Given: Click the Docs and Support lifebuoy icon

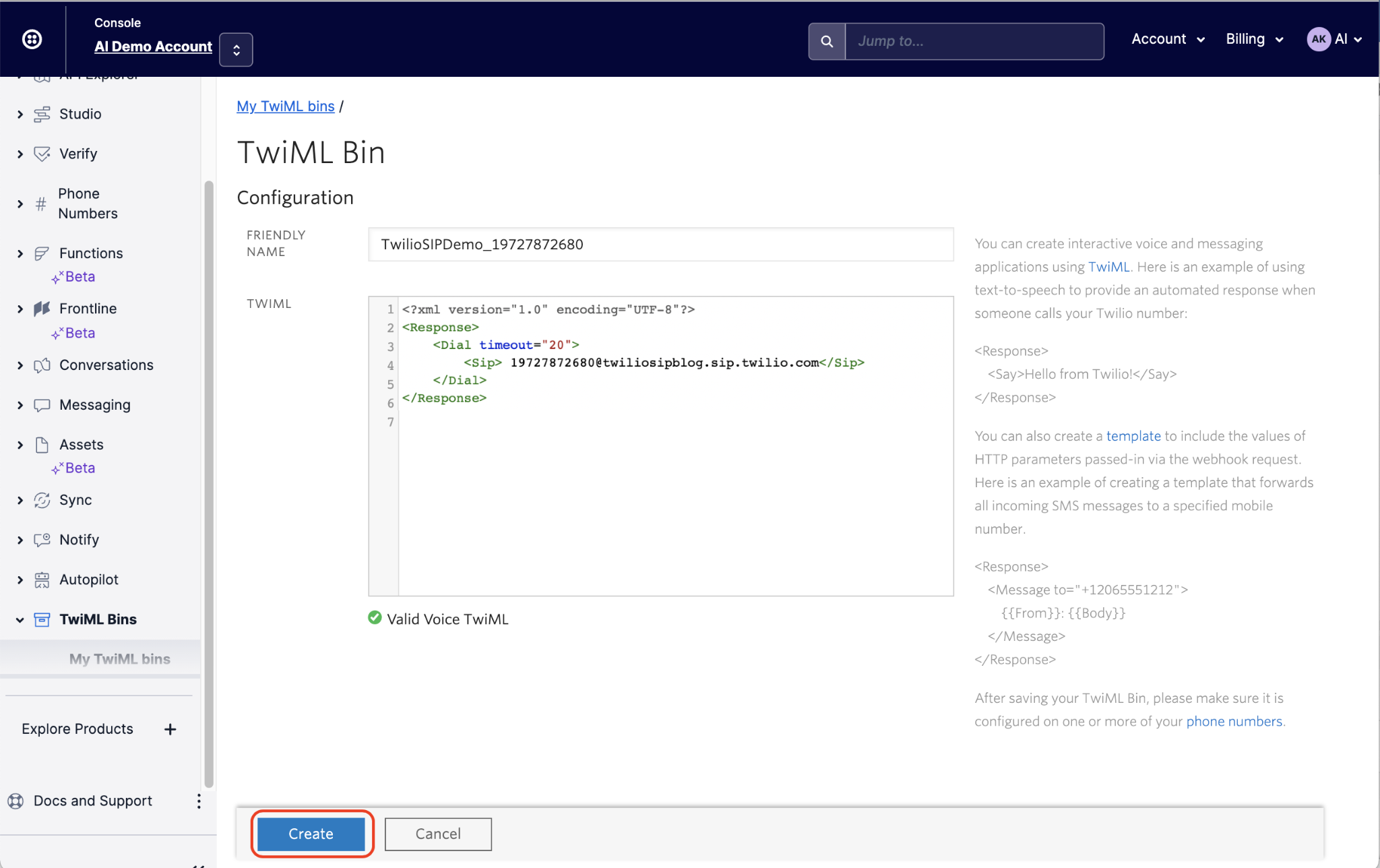Looking at the screenshot, I should (15, 801).
